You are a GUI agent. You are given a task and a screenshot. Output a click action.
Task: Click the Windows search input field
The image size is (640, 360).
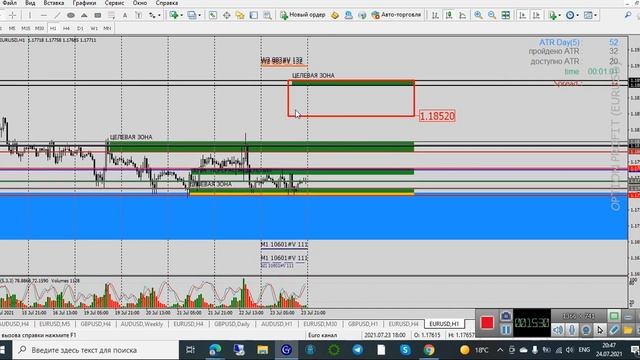(96, 350)
